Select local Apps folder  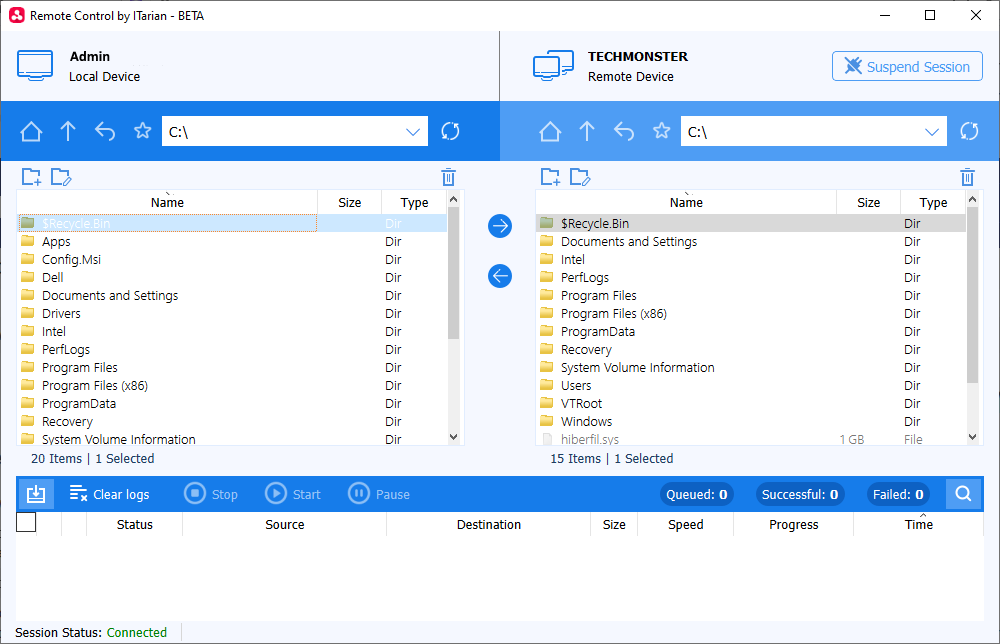[x=232, y=242]
